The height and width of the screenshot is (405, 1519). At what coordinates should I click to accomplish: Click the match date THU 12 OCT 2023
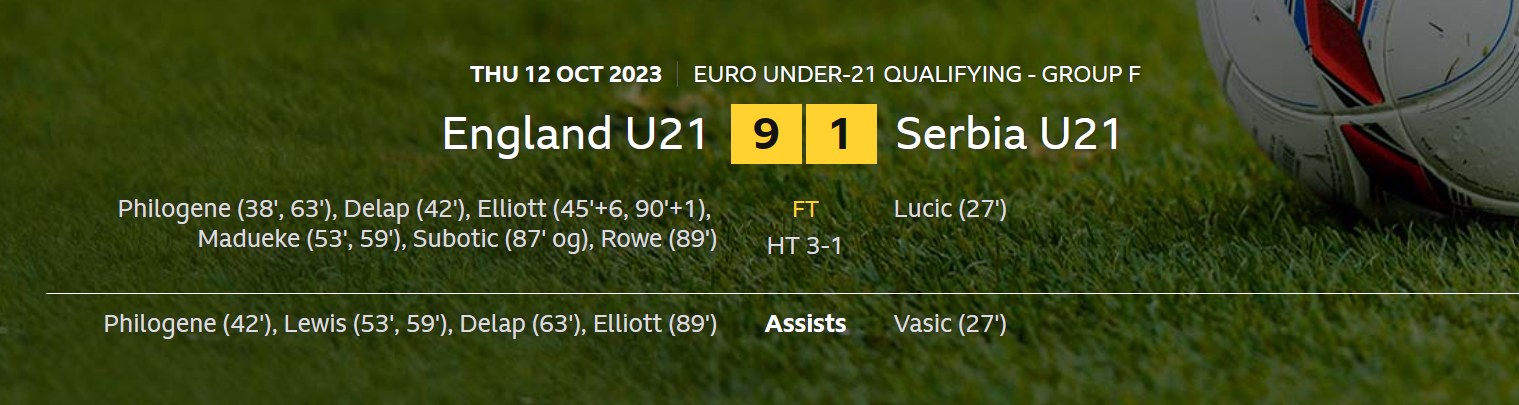565,74
